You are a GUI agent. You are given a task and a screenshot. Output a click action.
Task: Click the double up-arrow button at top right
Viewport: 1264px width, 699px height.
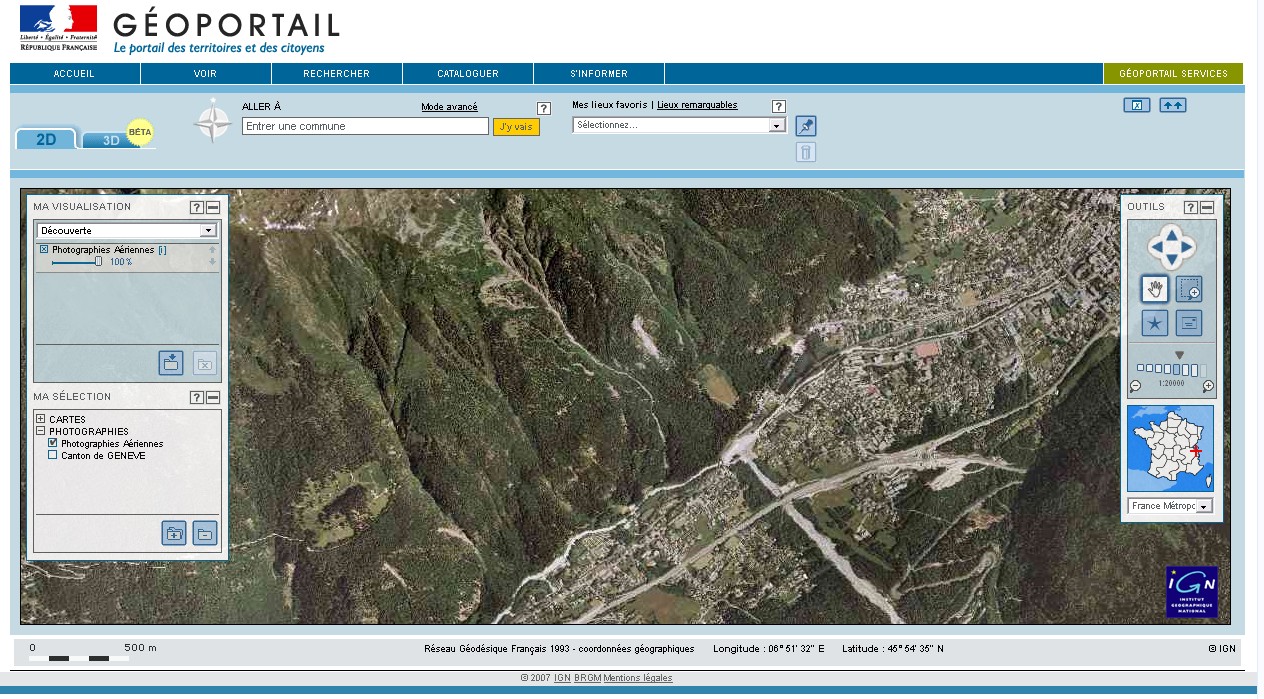[1173, 105]
